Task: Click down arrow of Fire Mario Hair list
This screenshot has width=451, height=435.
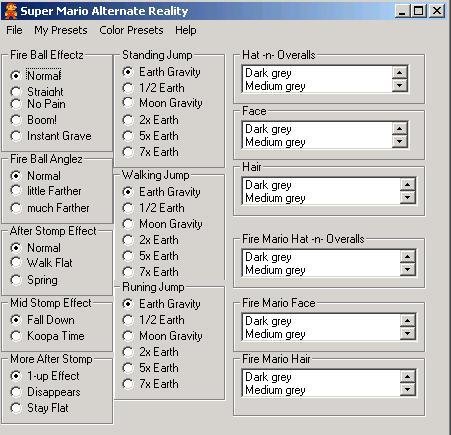Action: tap(407, 389)
